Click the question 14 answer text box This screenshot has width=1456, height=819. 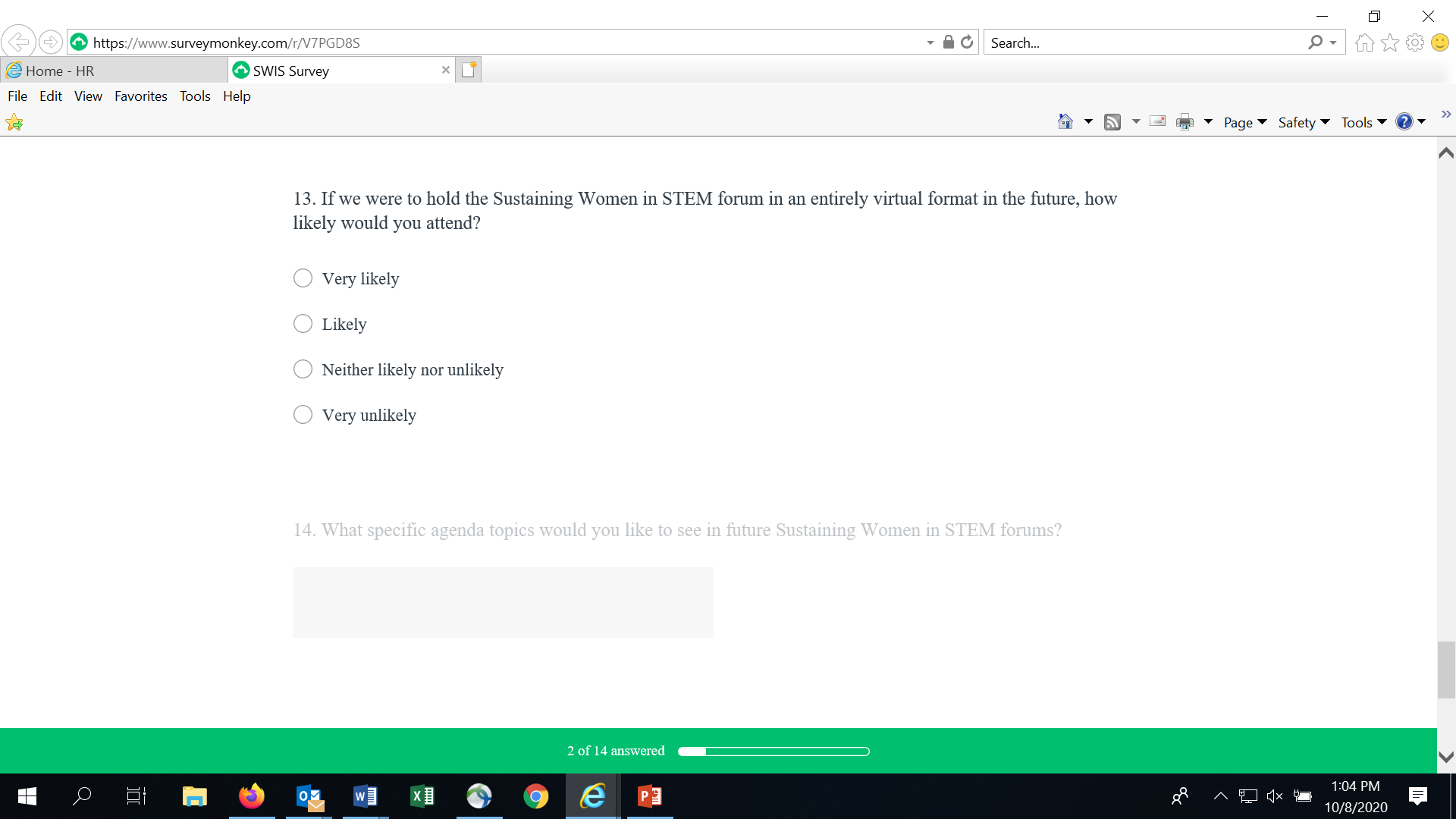pyautogui.click(x=503, y=602)
